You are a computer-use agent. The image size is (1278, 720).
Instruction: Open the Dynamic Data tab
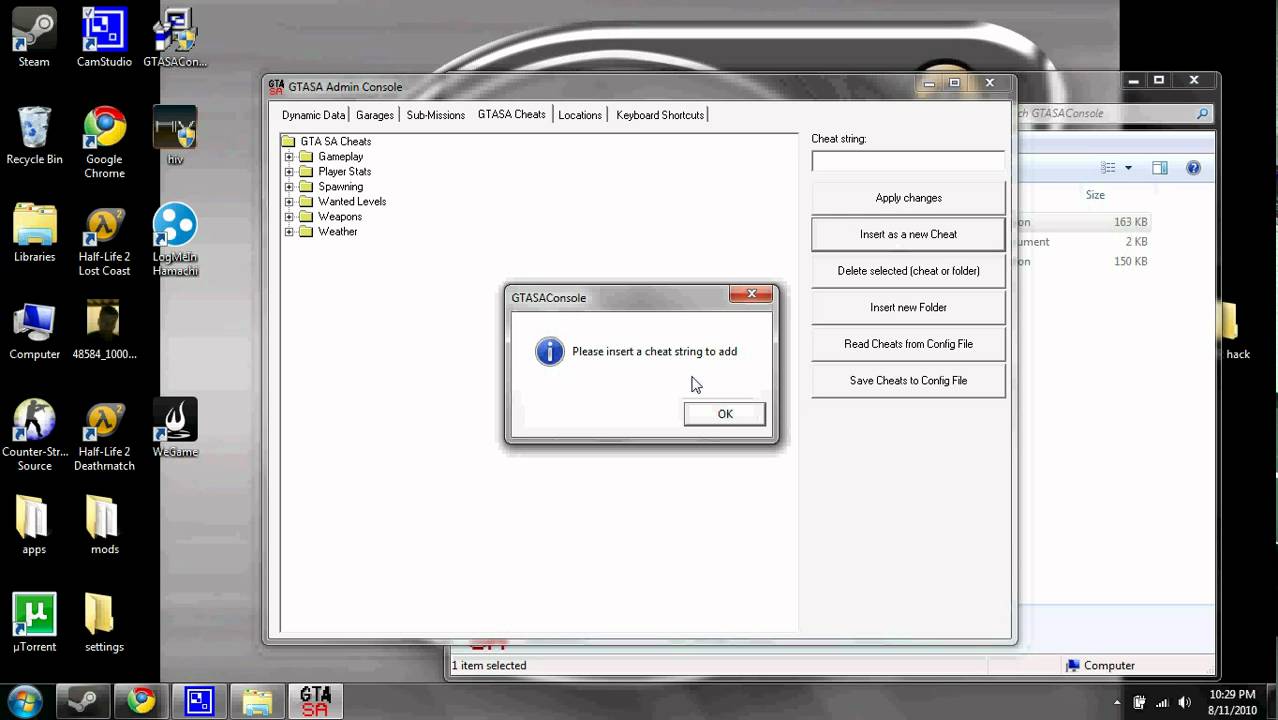(x=313, y=115)
